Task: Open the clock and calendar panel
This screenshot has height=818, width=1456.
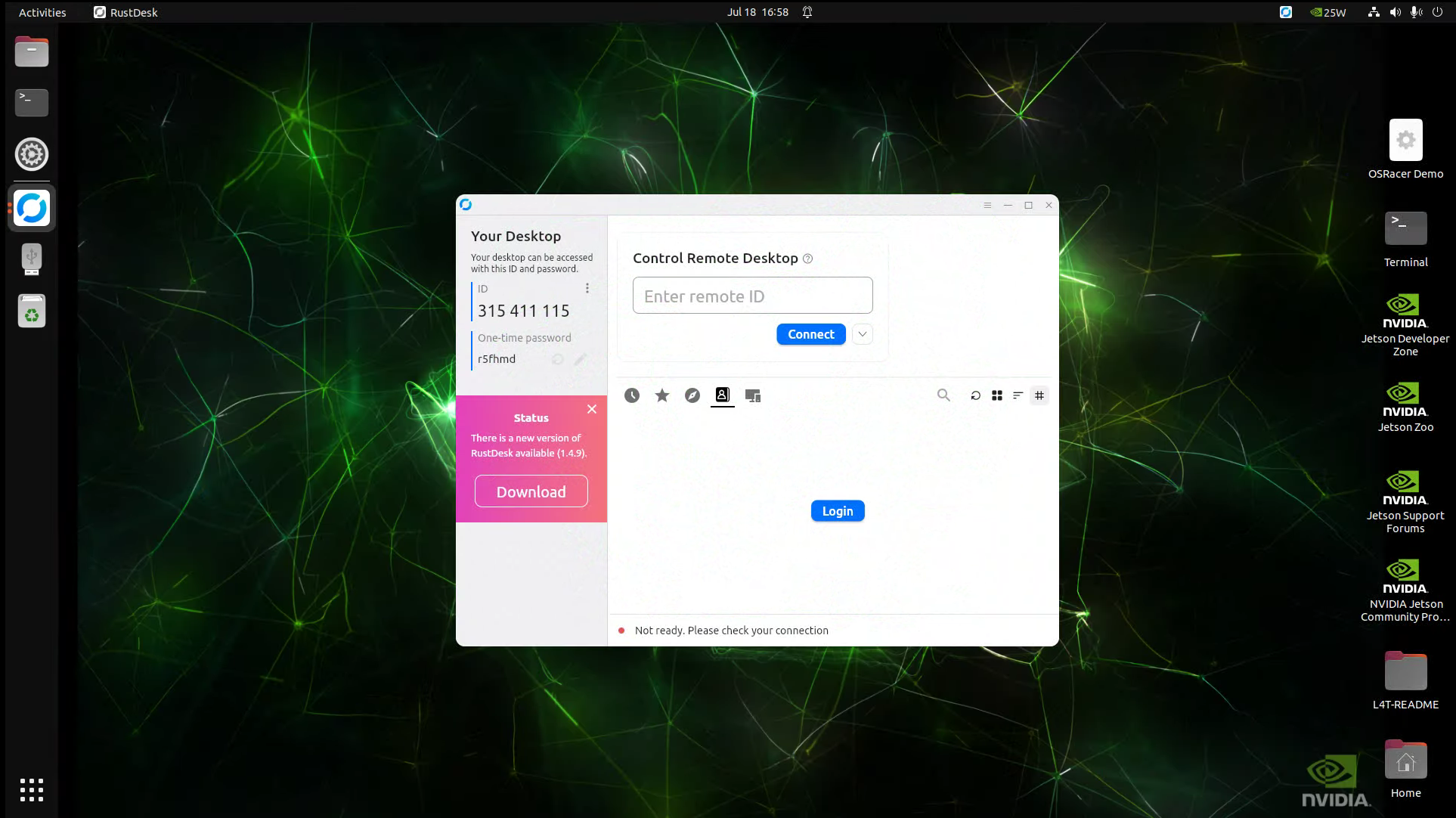Action: pyautogui.click(x=757, y=12)
